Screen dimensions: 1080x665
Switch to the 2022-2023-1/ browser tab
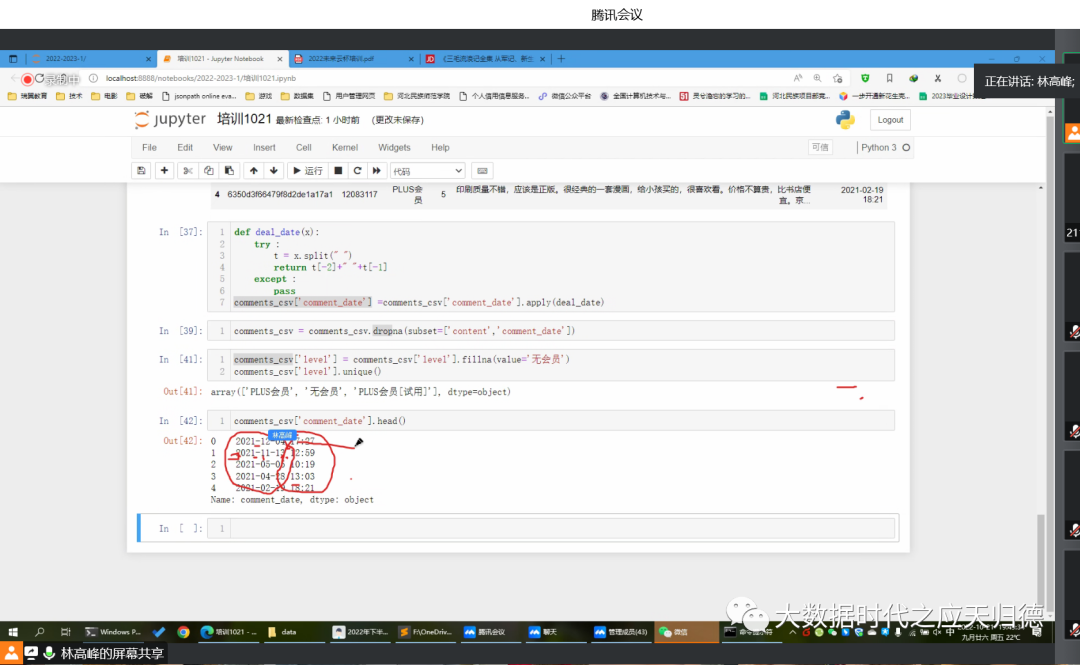[x=90, y=59]
